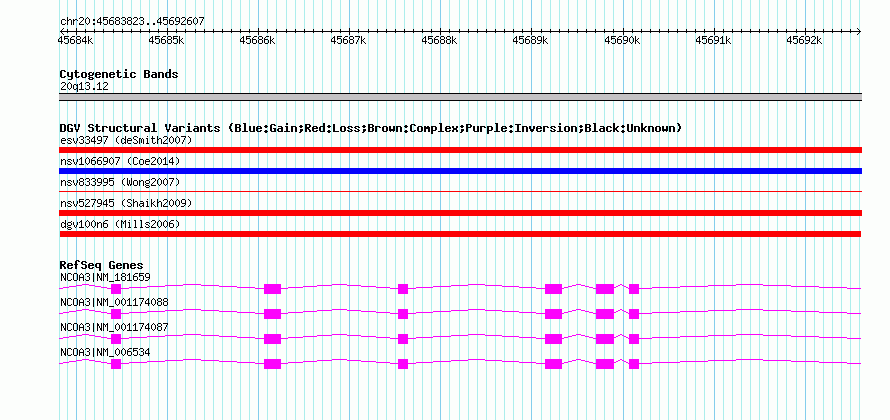Open the DGV Structural Variants track title
The image size is (890, 420).
point(371,128)
